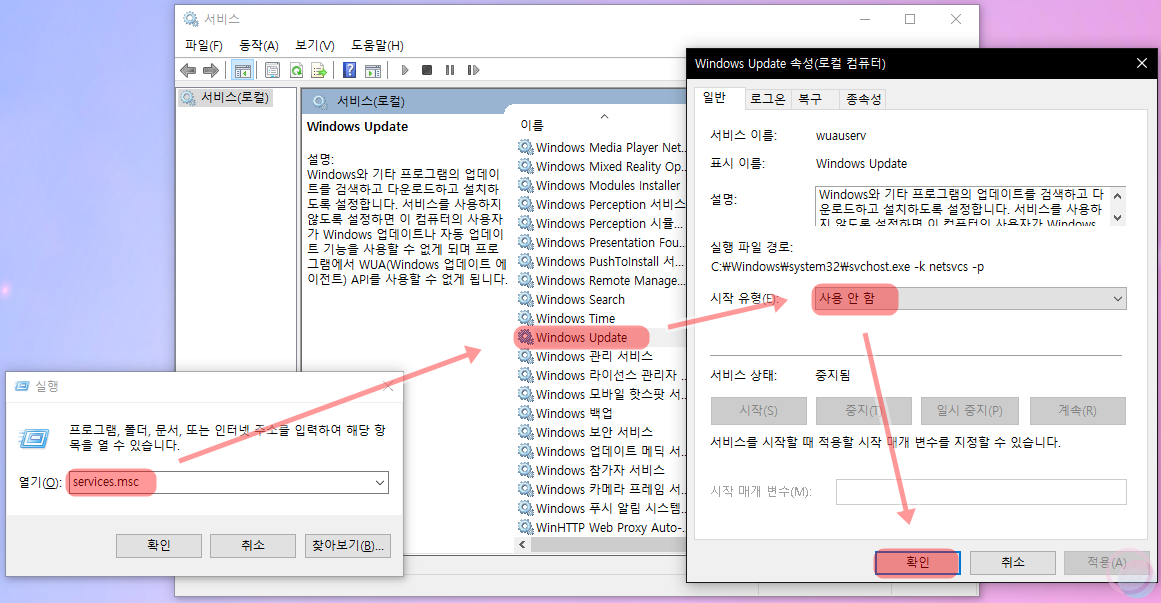The height and width of the screenshot is (603, 1161).
Task: Click the Pause Service icon
Action: (449, 70)
